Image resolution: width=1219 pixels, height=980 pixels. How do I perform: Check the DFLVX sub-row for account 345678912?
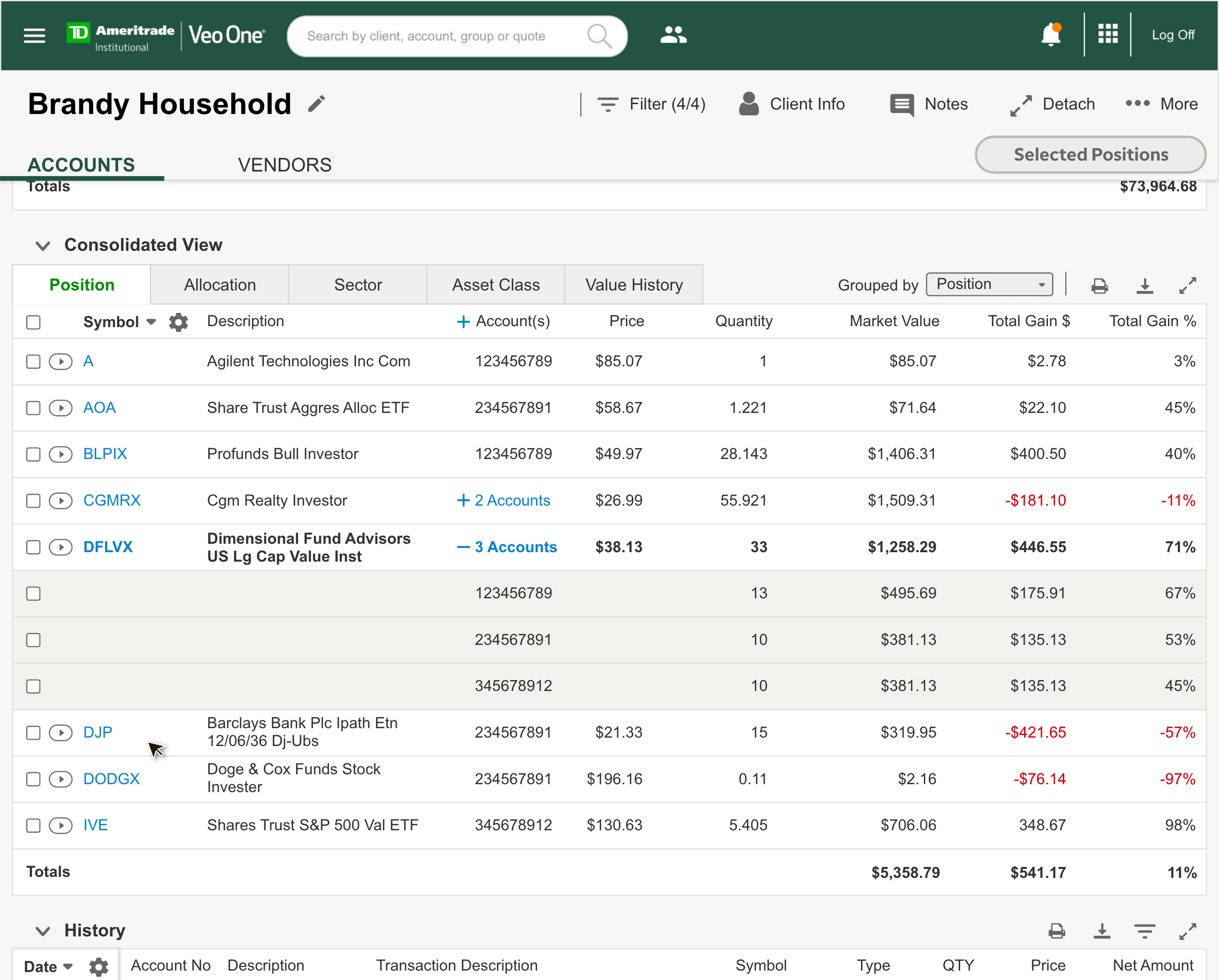[x=33, y=686]
